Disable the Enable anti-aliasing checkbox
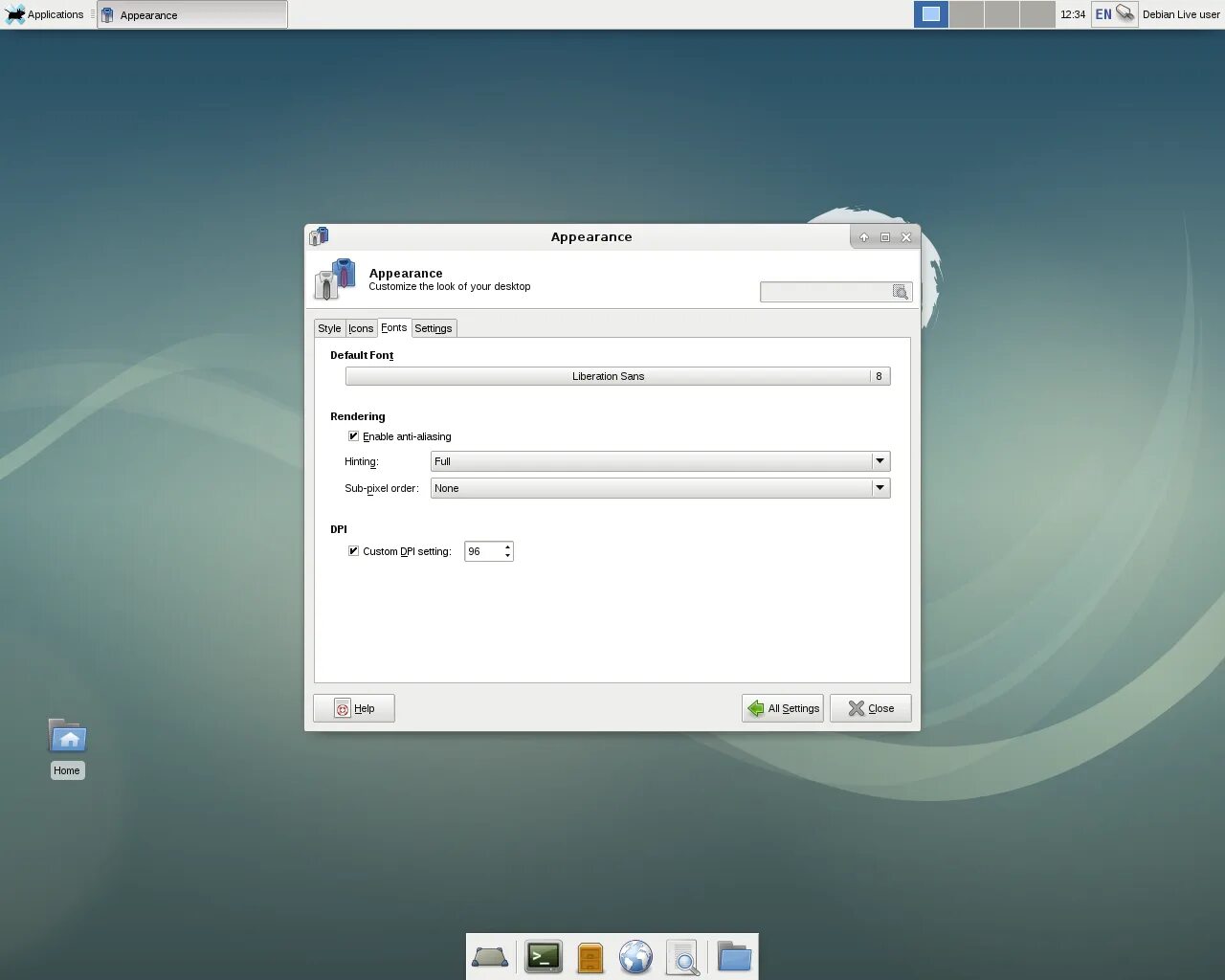The width and height of the screenshot is (1225, 980). (x=353, y=436)
